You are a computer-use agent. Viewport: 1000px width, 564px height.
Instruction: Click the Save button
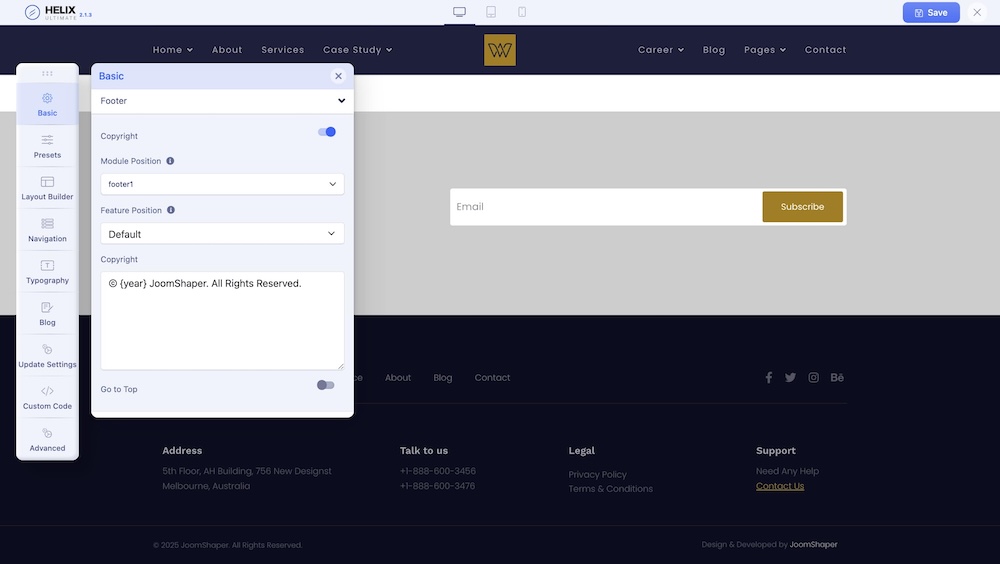930,13
